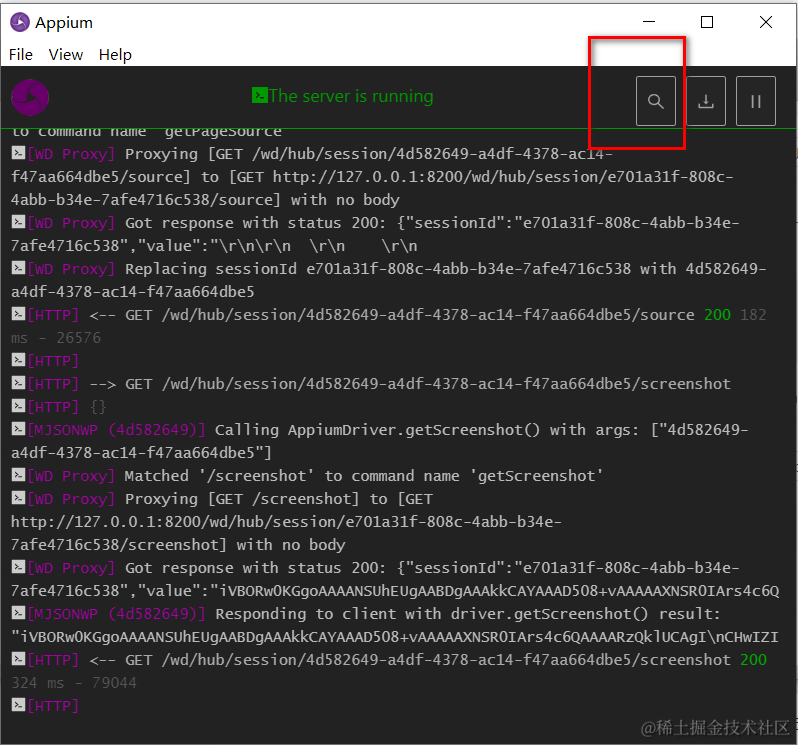Screen dimensions: 798x745
Task: Download the raw server logs
Action: coord(705,101)
